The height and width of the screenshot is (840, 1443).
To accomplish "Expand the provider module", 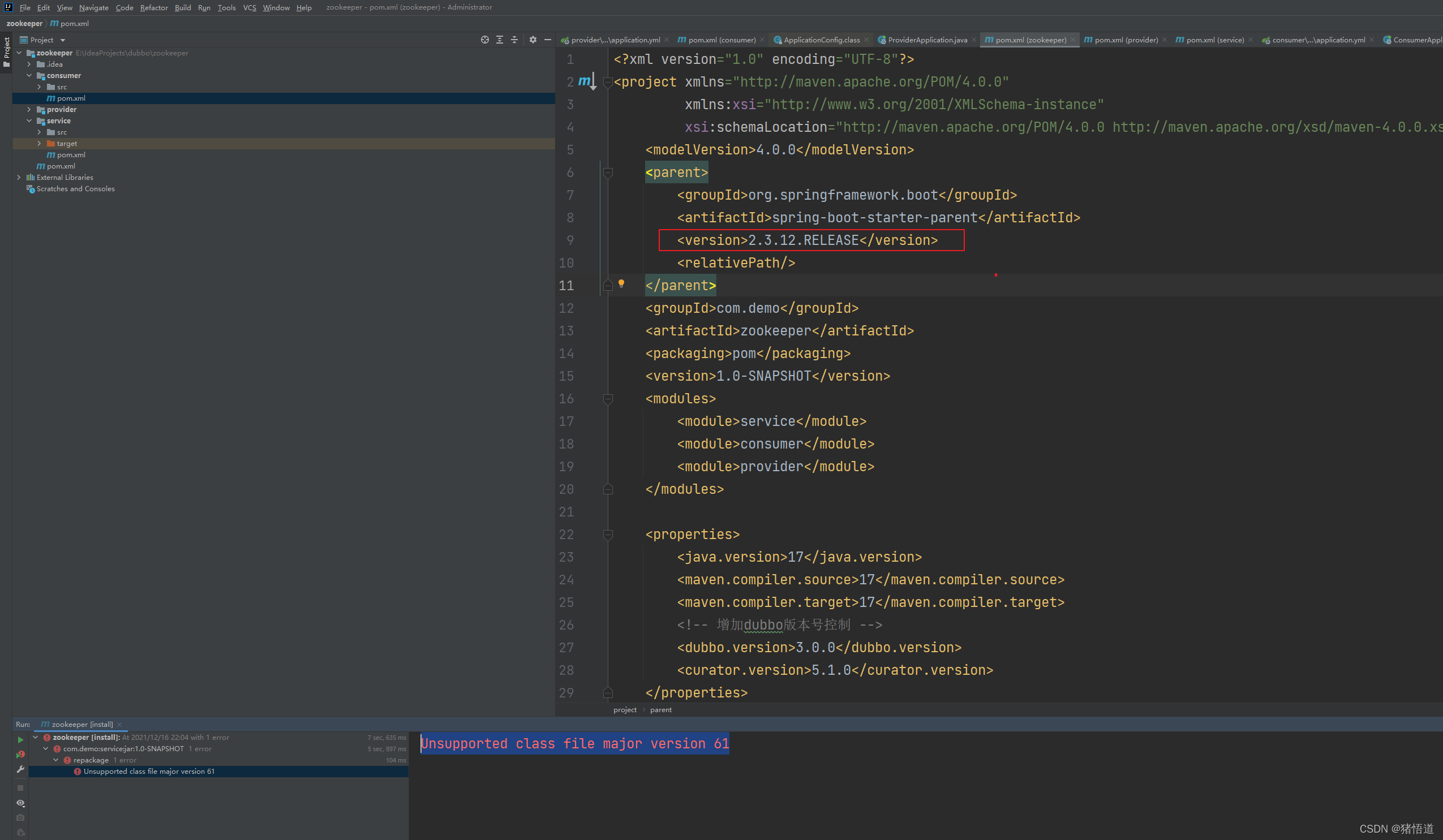I will [x=29, y=109].
